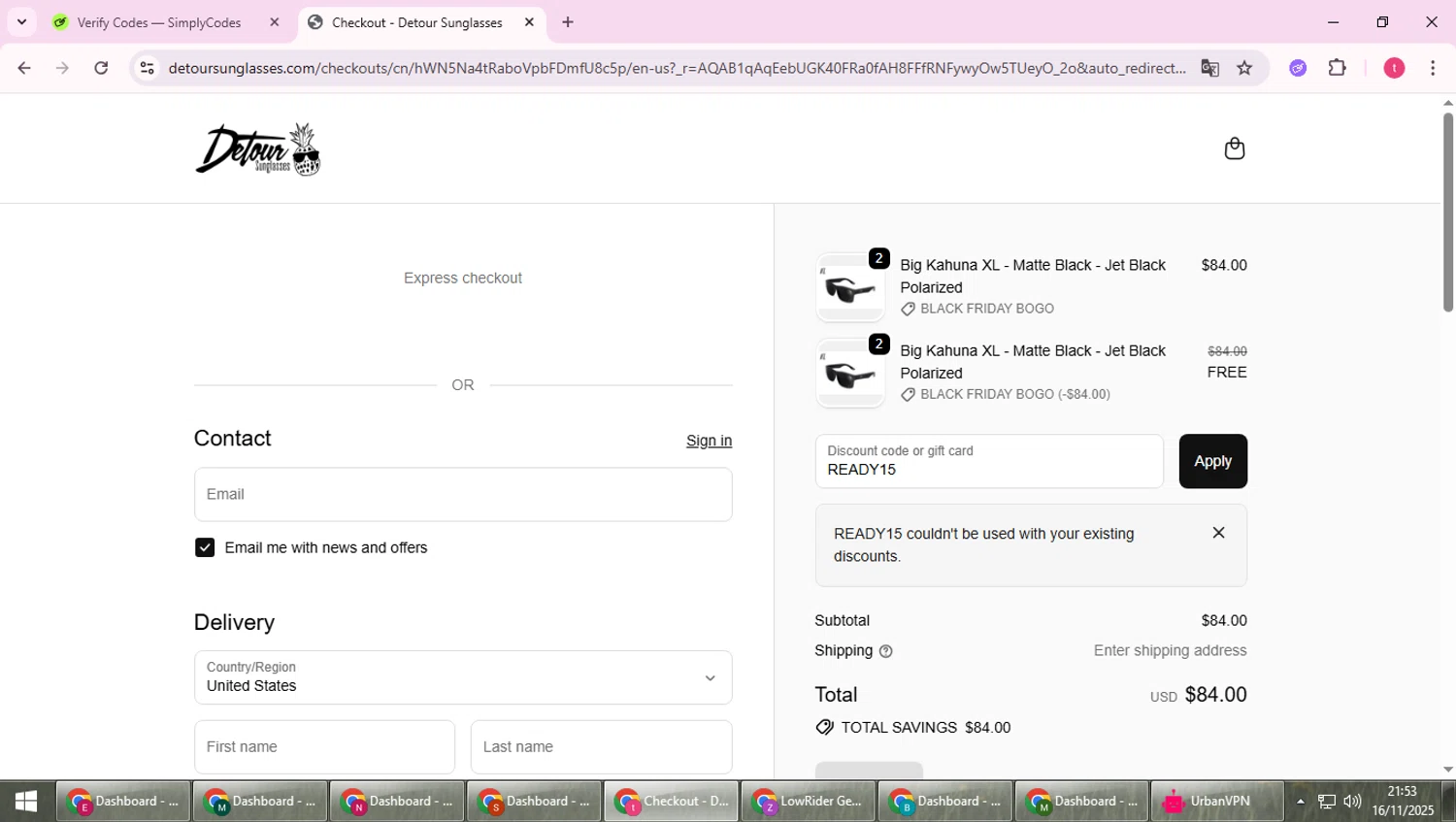
Task: Click the First name field
Action: [324, 747]
